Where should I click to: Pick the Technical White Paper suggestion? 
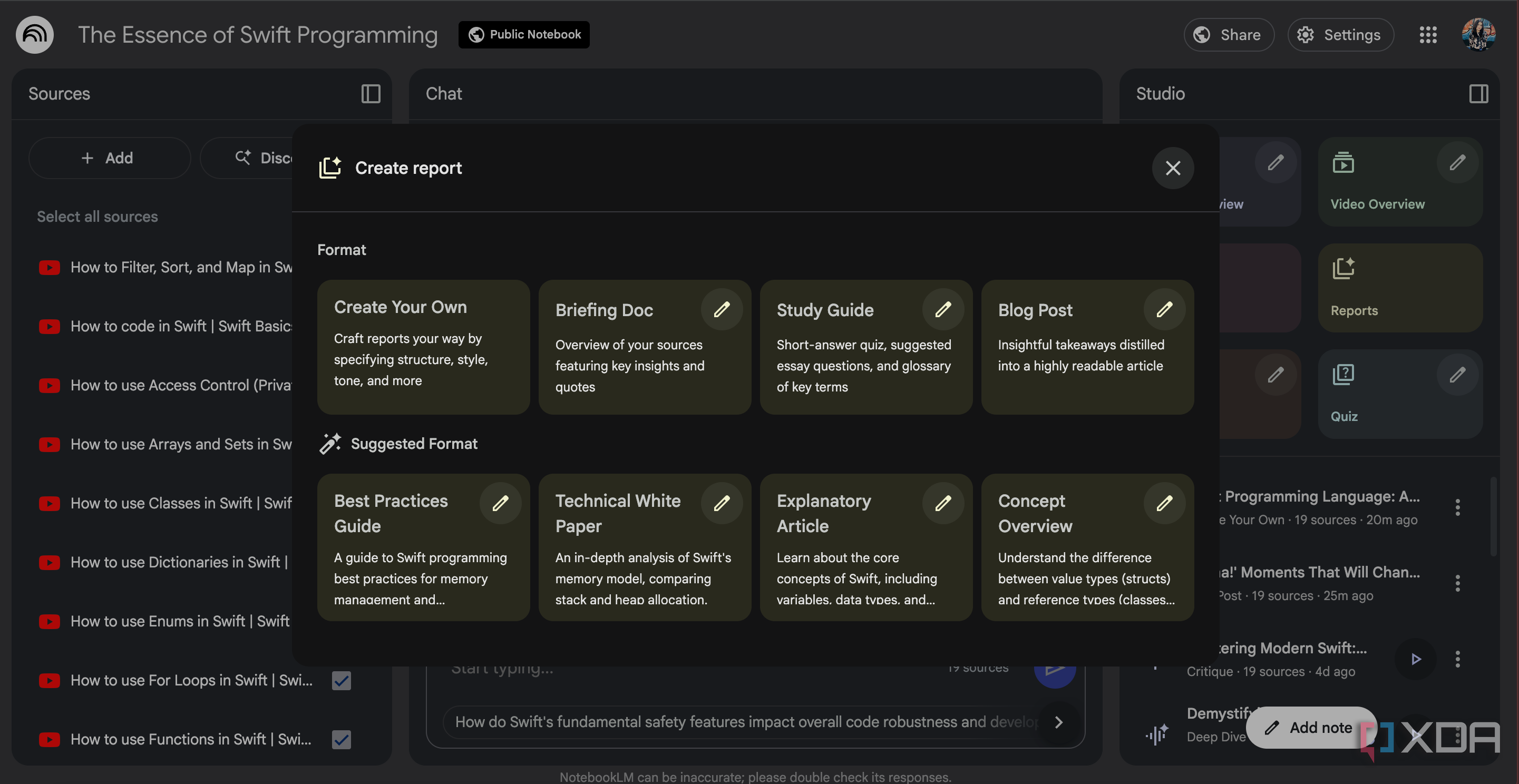644,547
